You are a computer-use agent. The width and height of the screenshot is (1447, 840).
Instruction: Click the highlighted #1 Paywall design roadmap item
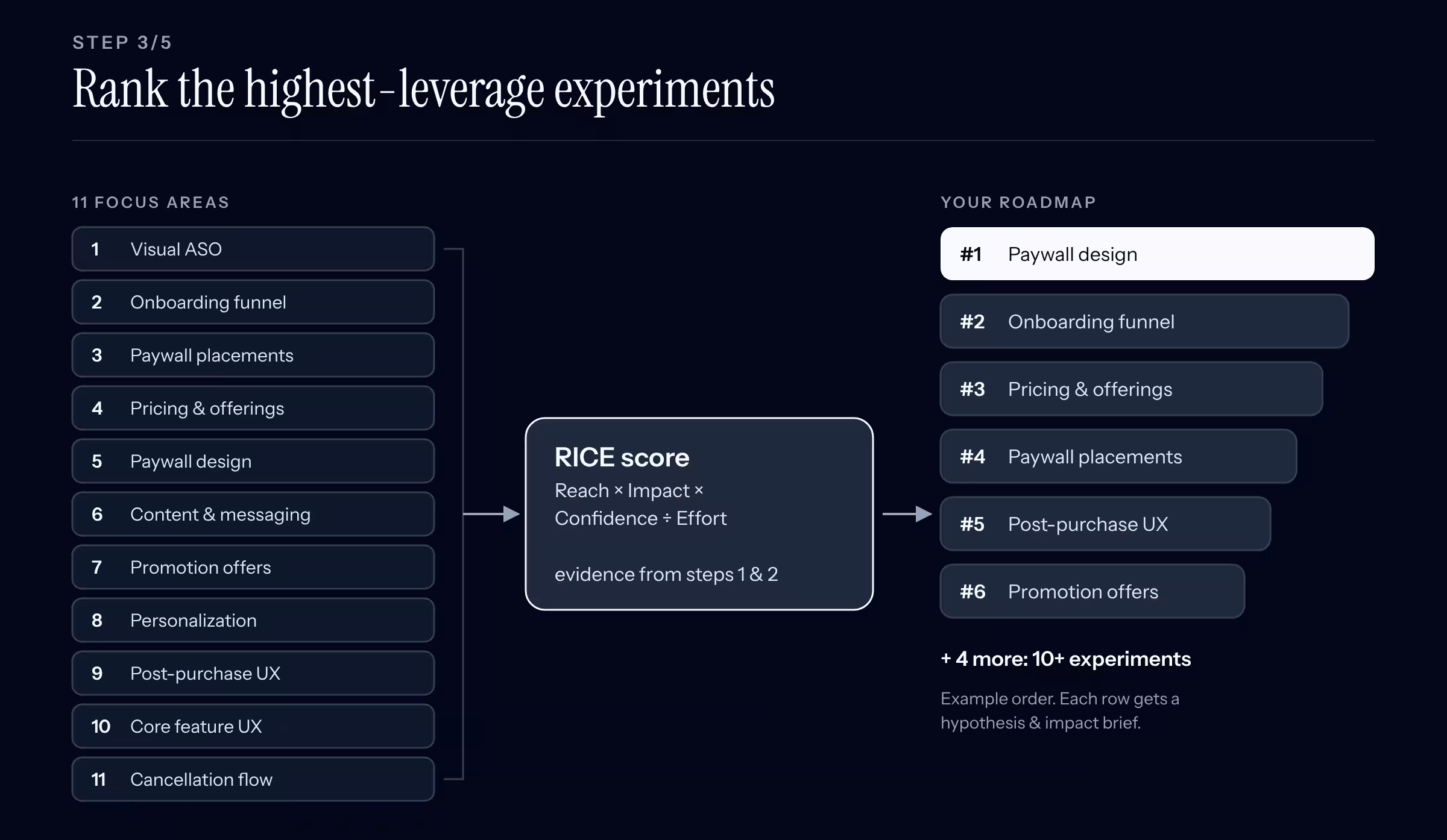[1158, 254]
